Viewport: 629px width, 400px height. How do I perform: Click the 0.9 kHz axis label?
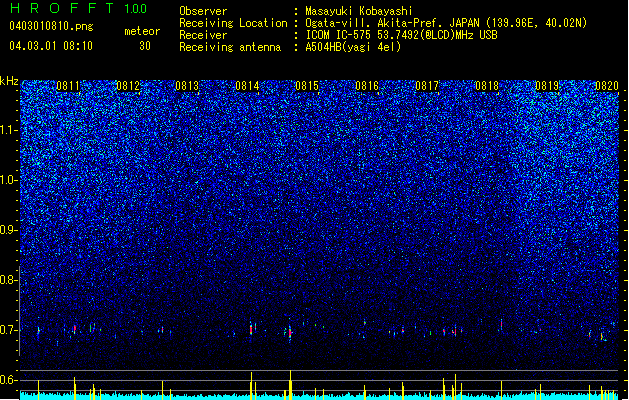[x=9, y=230]
